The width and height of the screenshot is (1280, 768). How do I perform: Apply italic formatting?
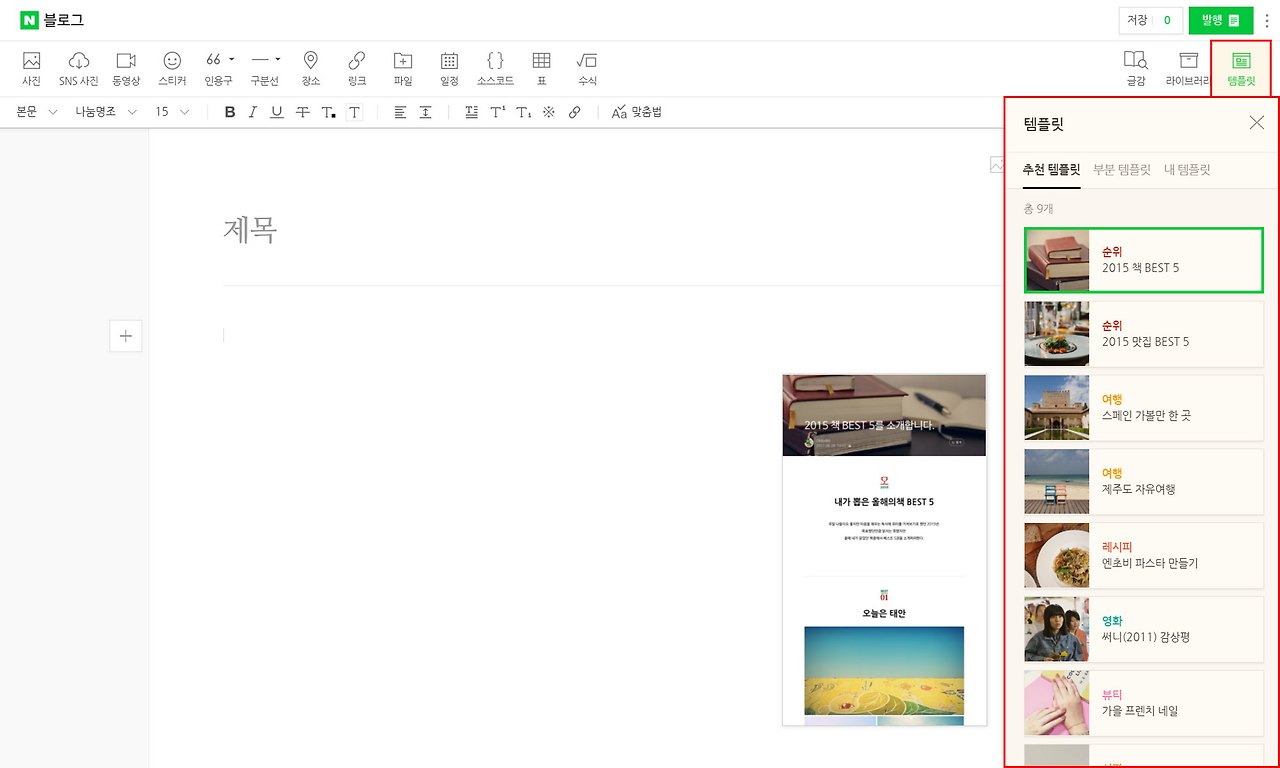coord(253,112)
